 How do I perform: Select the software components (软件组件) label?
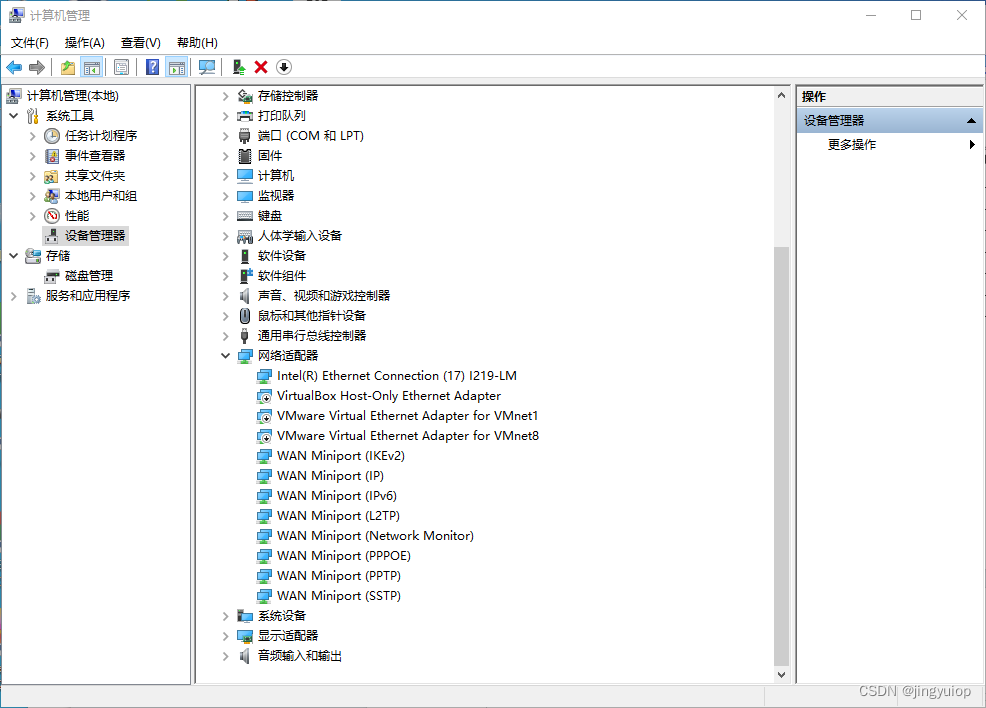[x=282, y=276]
